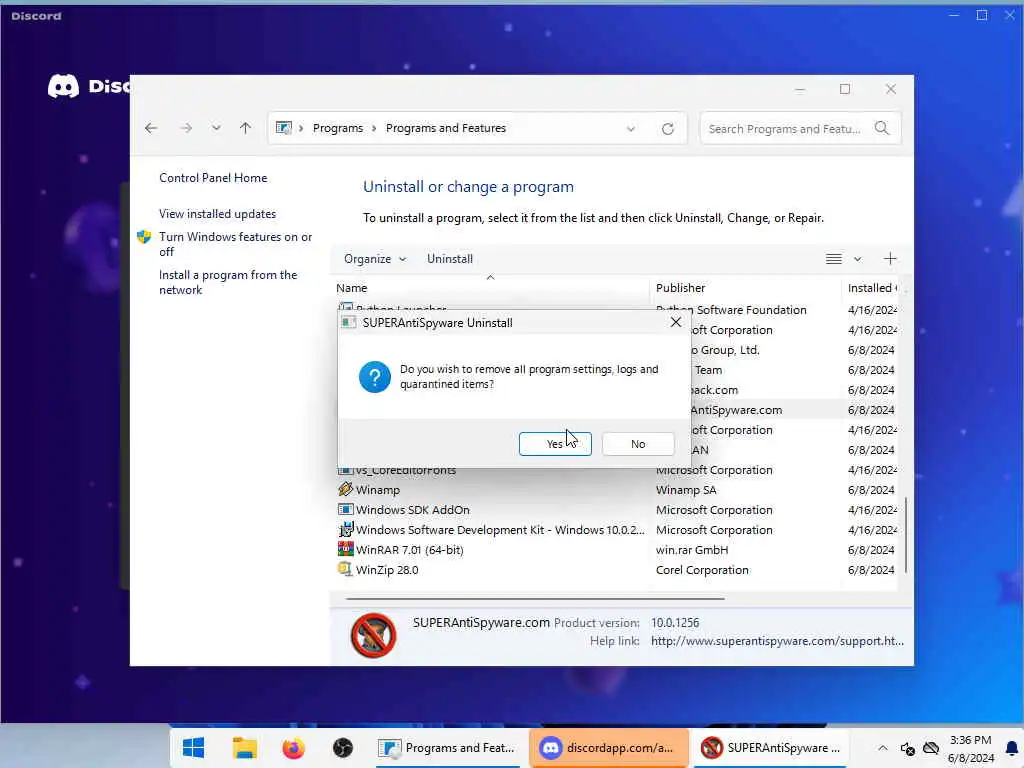Click the Programs and Features breadcrumb
The image size is (1024, 768).
[446, 128]
